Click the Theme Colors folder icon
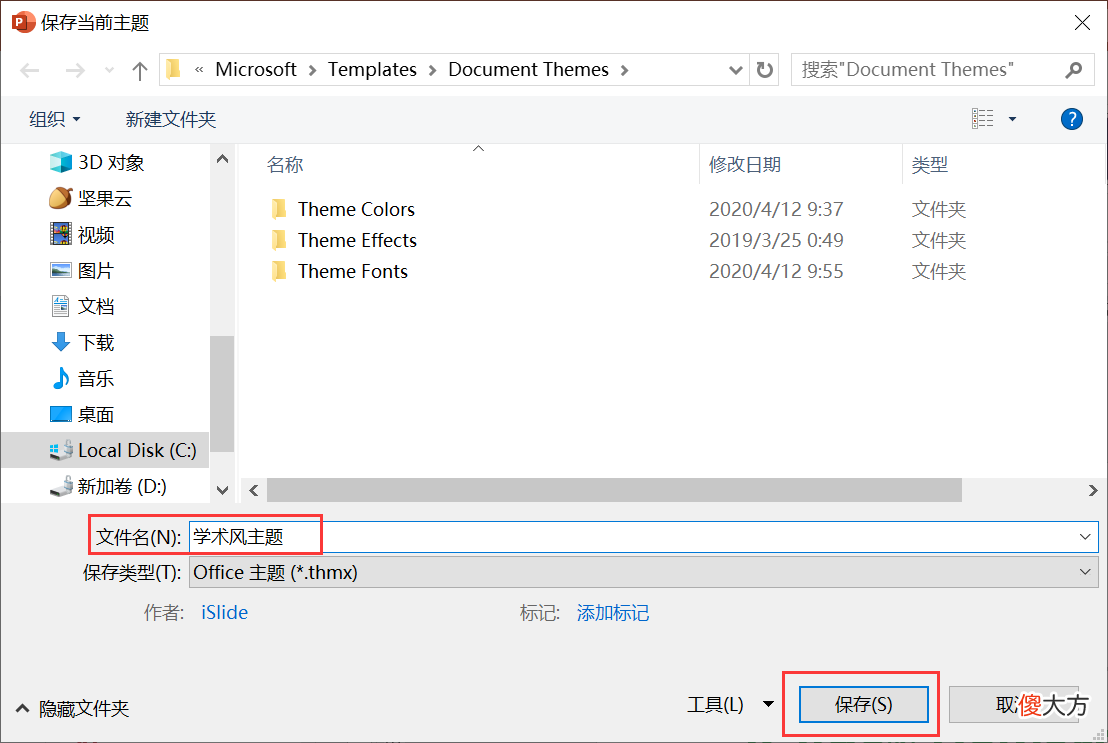1108x743 pixels. 279,209
